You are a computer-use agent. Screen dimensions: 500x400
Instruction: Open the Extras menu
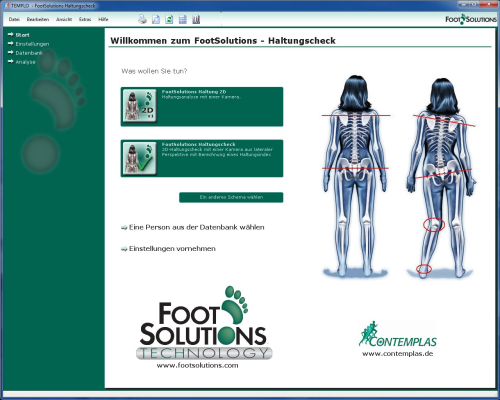pos(85,19)
